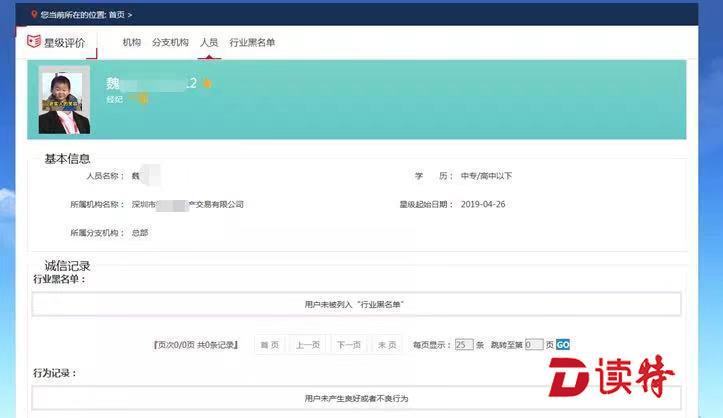Open the agent's profile photo
723x418 pixels.
pos(64,100)
